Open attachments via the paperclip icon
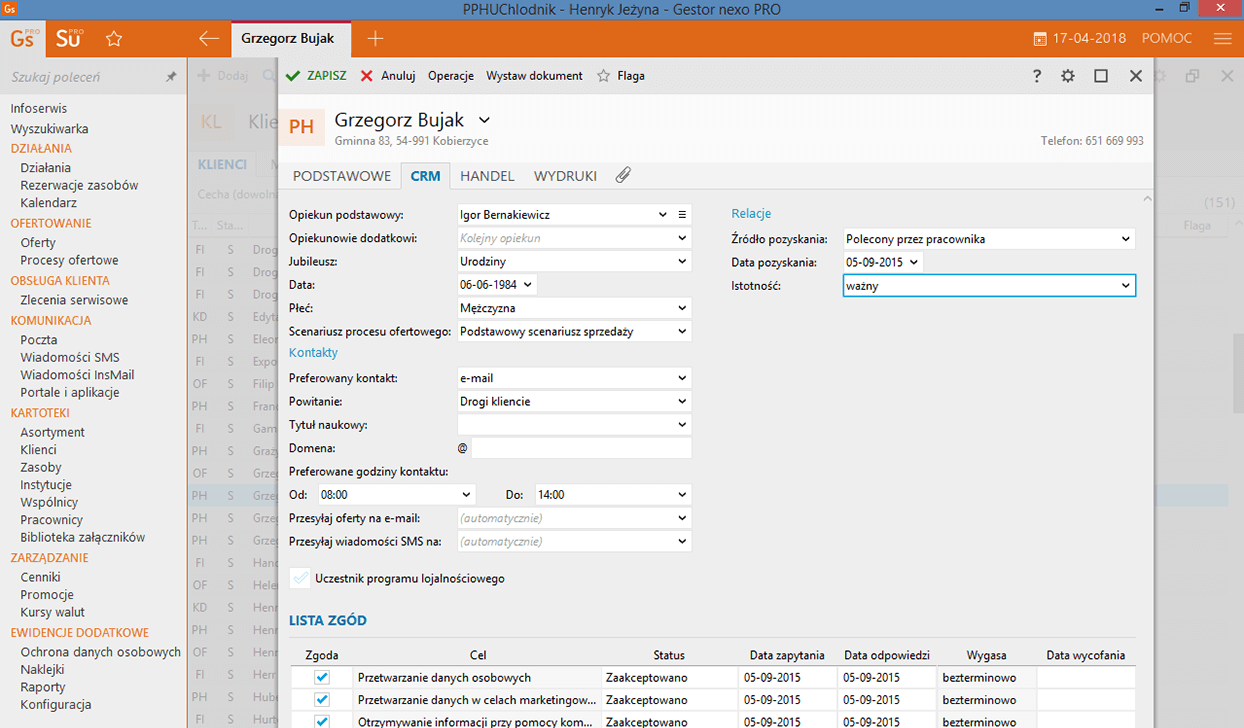 point(623,175)
